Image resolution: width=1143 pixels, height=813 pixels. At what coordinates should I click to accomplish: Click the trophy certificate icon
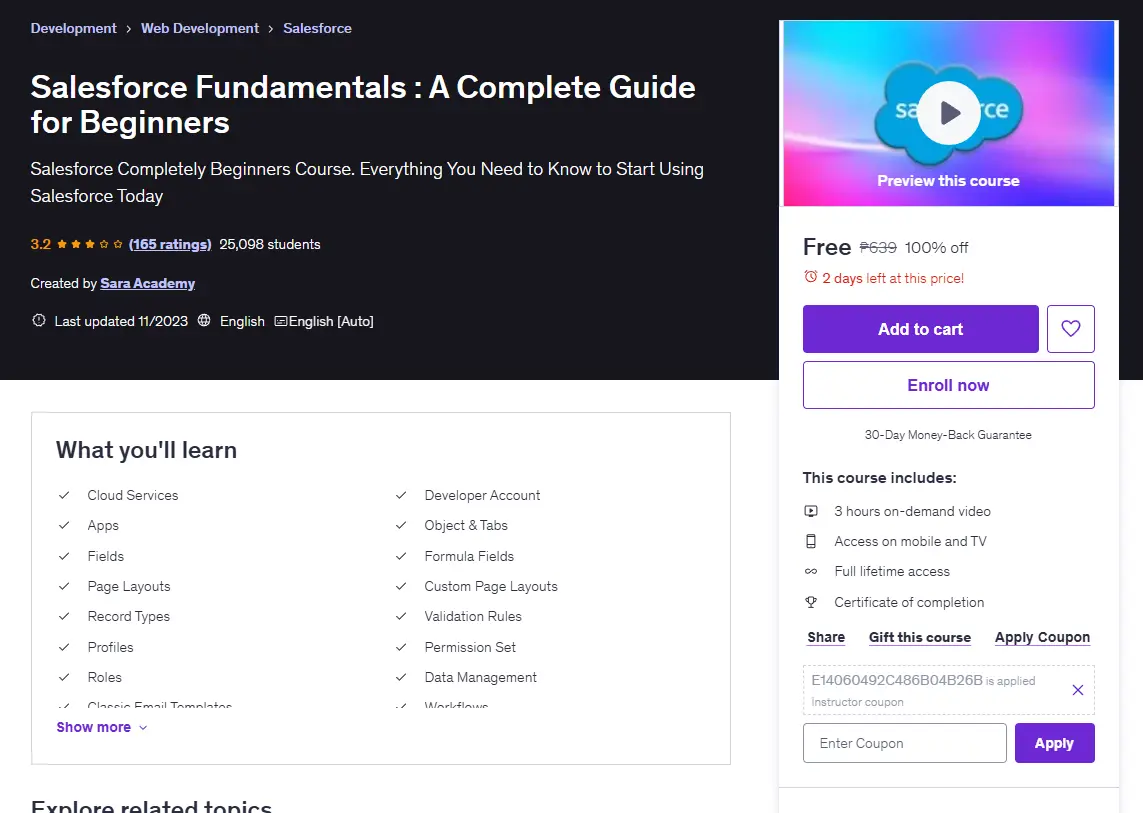(x=811, y=602)
